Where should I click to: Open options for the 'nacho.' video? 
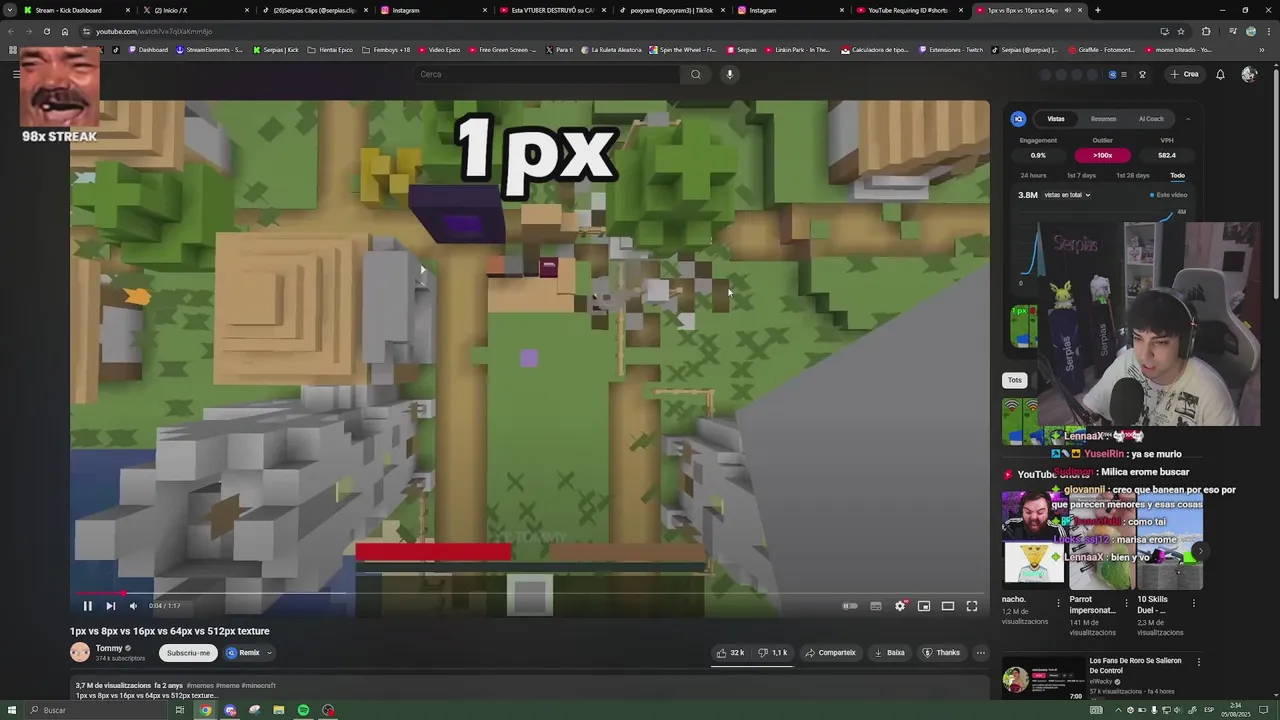[x=1058, y=603]
